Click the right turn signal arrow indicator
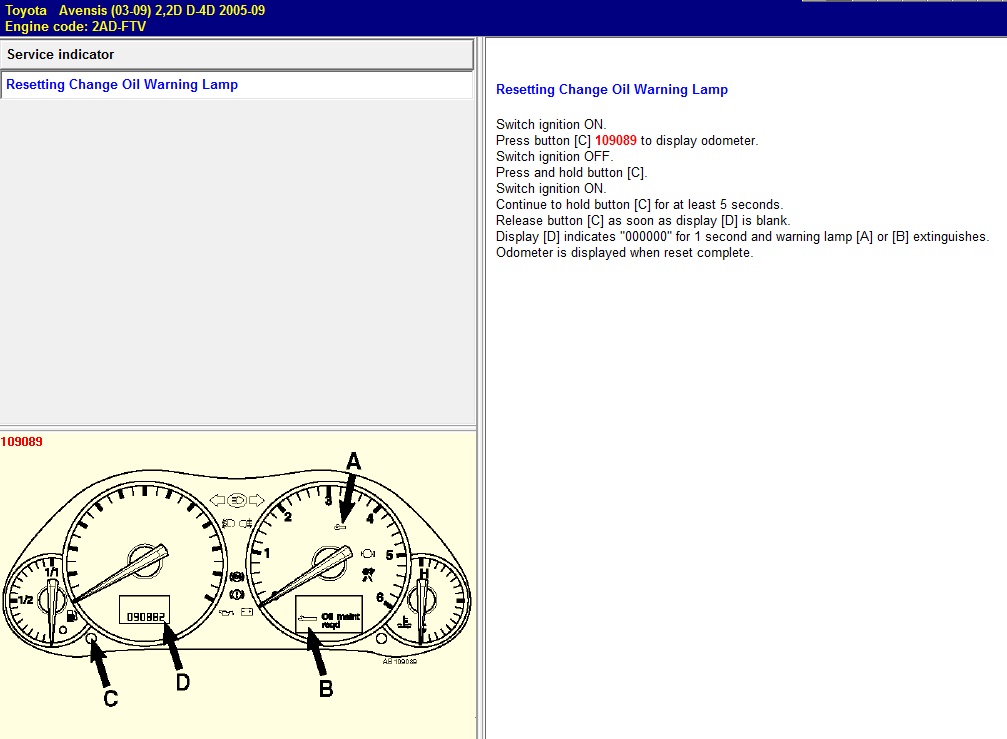Viewport: 1007px width, 739px height. coord(257,499)
